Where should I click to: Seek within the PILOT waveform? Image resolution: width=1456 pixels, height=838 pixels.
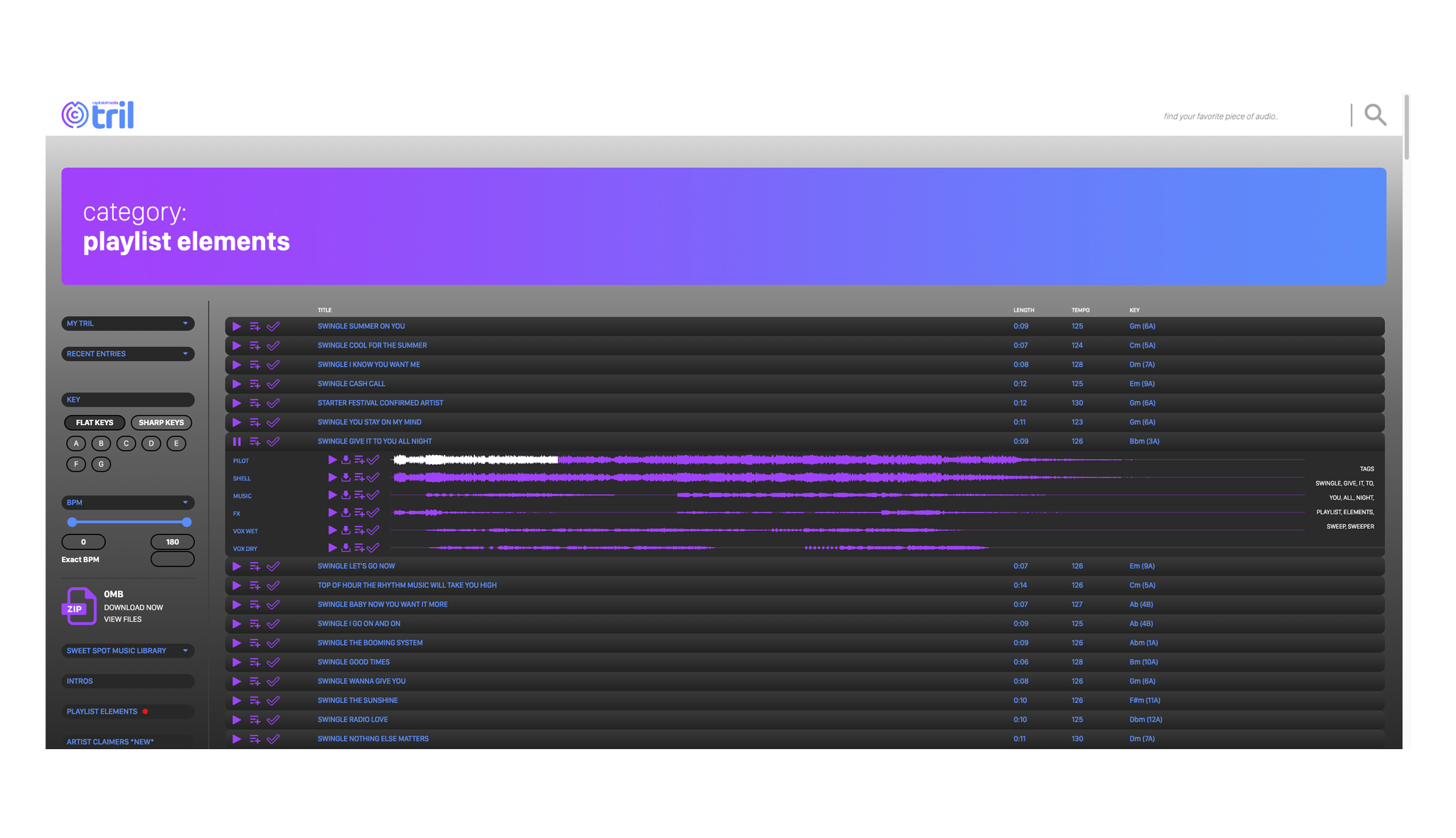[847, 460]
